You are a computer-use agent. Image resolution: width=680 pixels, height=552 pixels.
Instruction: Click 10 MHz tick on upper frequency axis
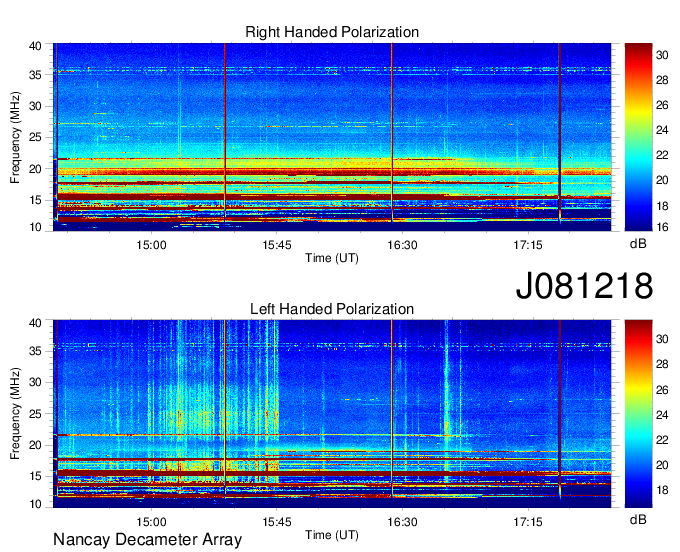pos(35,227)
